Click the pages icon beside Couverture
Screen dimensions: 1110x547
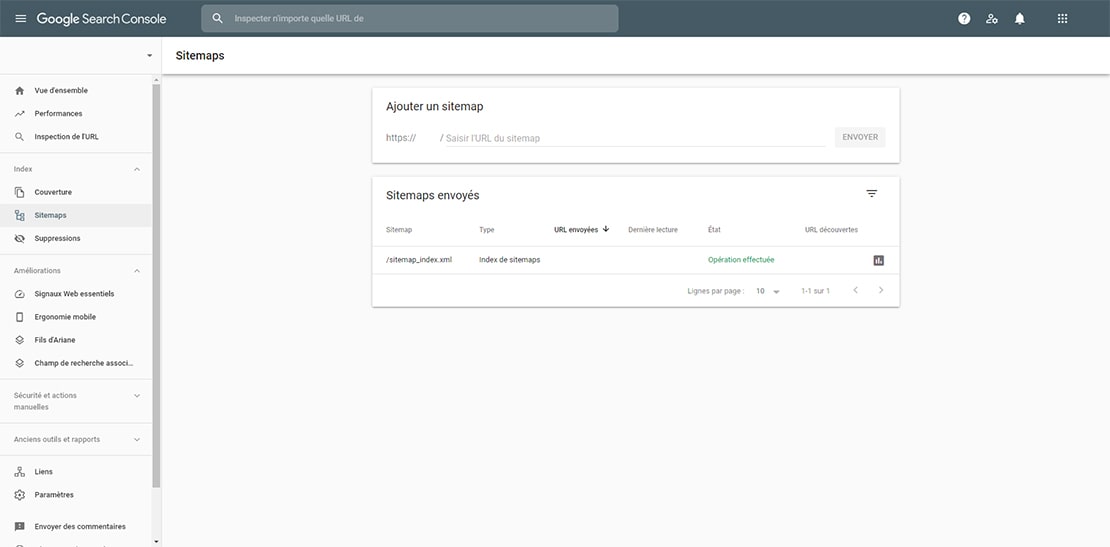(20, 192)
